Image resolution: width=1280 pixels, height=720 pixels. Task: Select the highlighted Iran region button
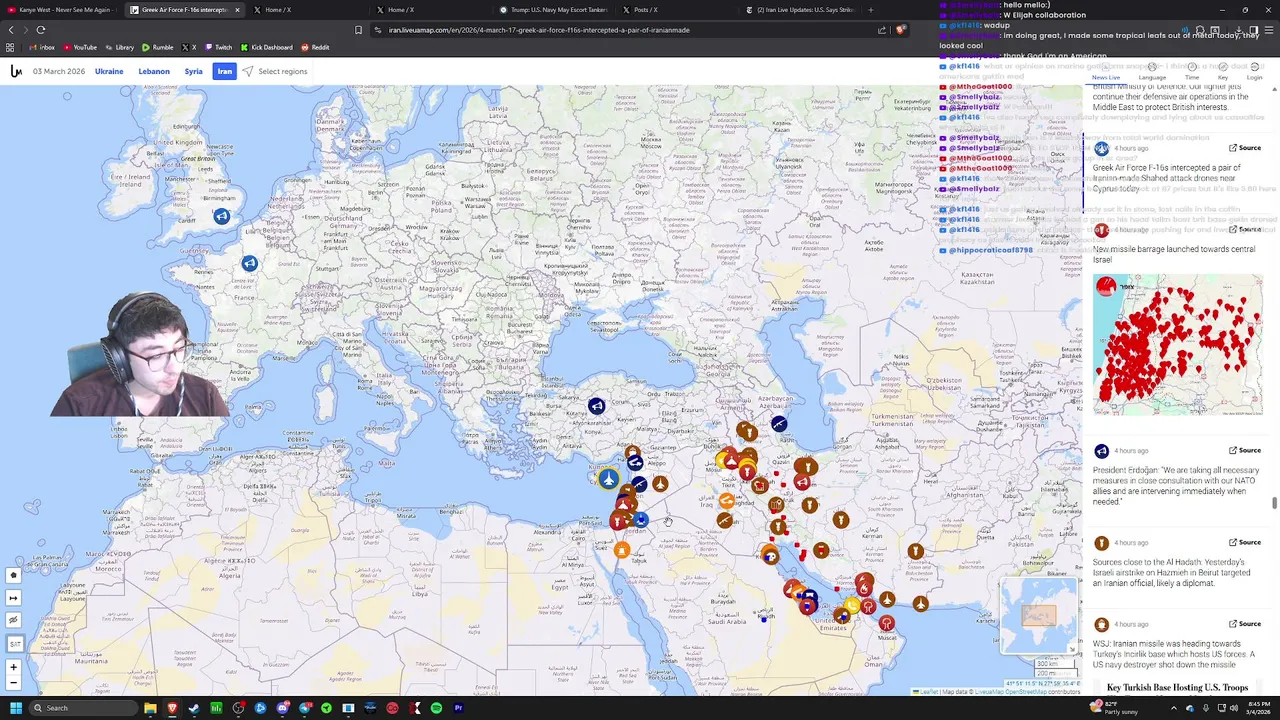point(225,71)
